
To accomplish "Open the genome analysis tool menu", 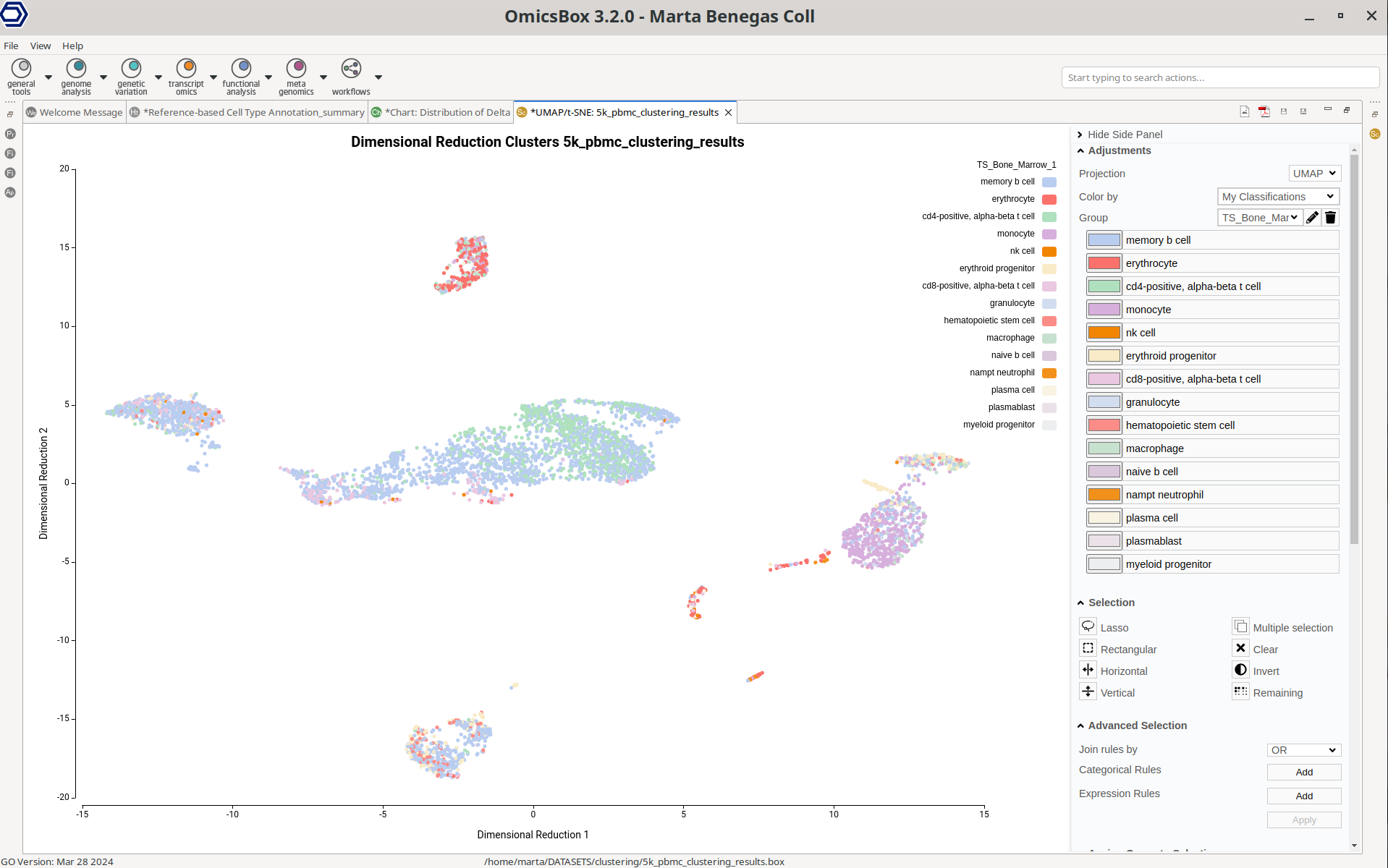I will coord(76,76).
